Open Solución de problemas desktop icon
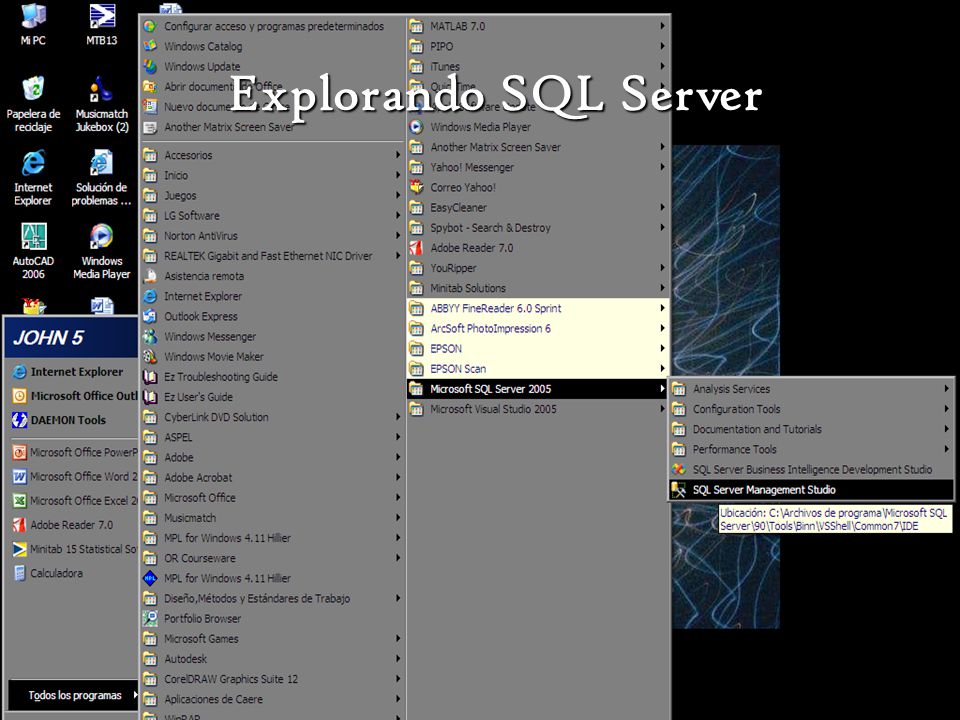 click(x=102, y=178)
